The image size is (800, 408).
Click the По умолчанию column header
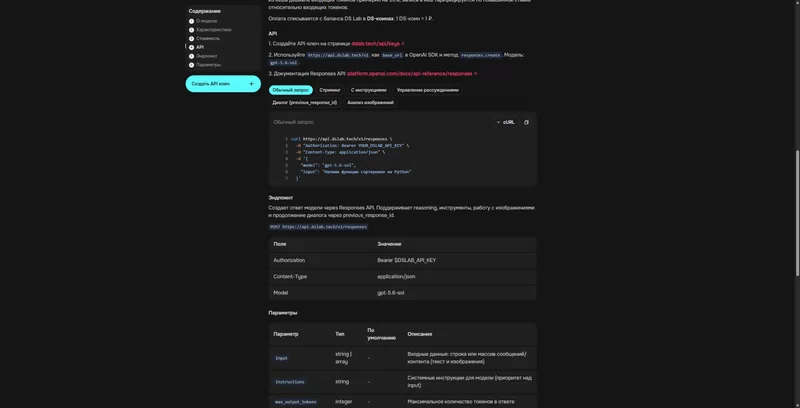tap(382, 334)
